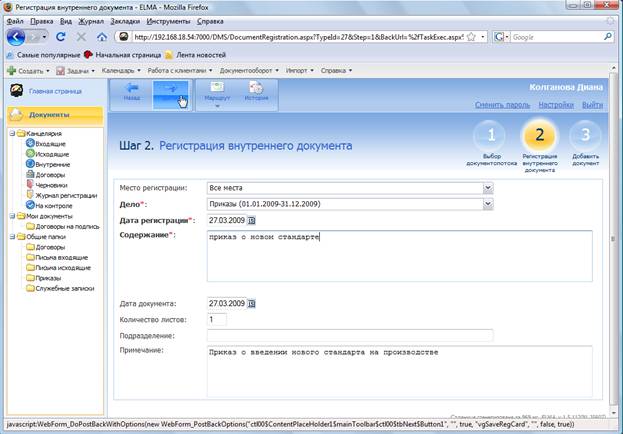Viewport: 623px width, 434px height.
Task: Open the Firefox 'Вид' menu
Action: [x=66, y=21]
